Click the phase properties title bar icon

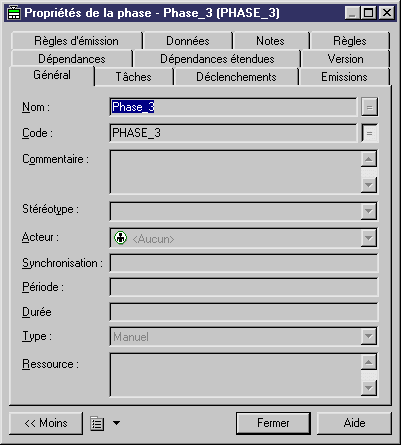[14, 13]
